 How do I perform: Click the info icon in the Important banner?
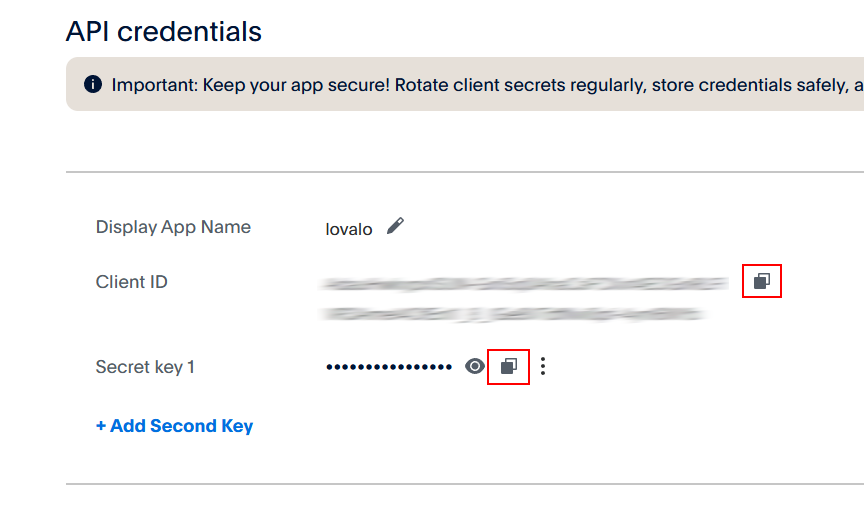click(93, 84)
